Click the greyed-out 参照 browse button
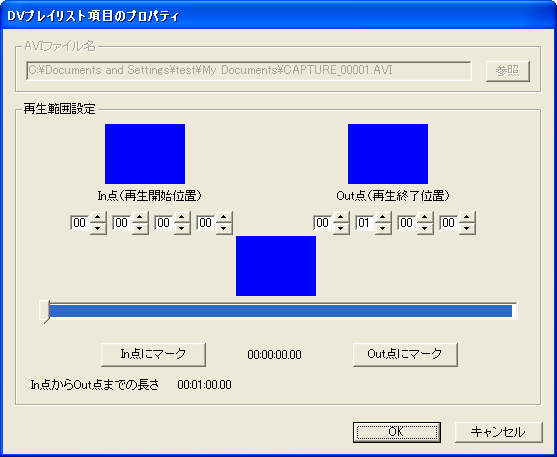This screenshot has width=557, height=457. pos(508,71)
